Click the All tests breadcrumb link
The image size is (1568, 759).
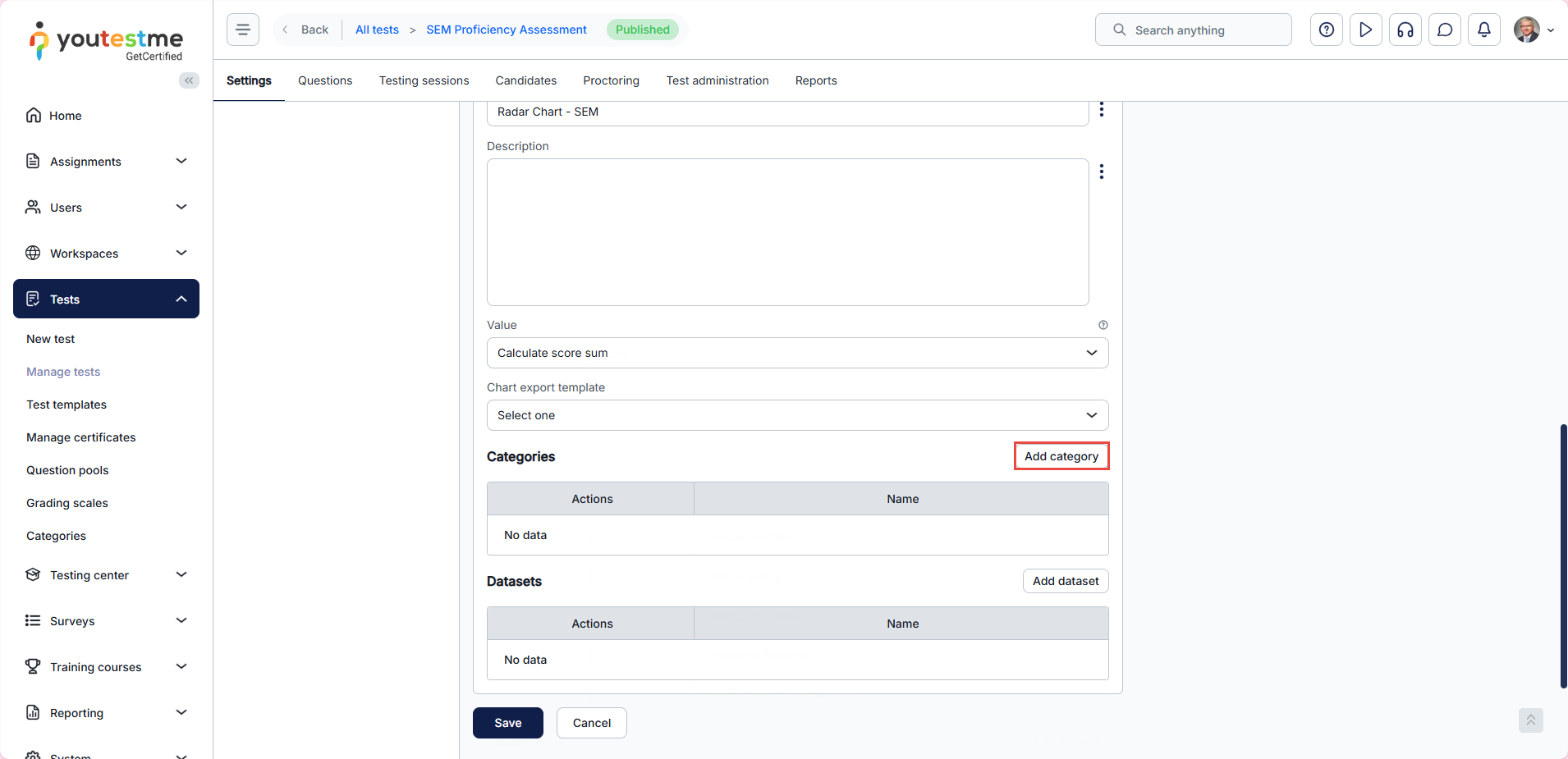[x=377, y=30]
